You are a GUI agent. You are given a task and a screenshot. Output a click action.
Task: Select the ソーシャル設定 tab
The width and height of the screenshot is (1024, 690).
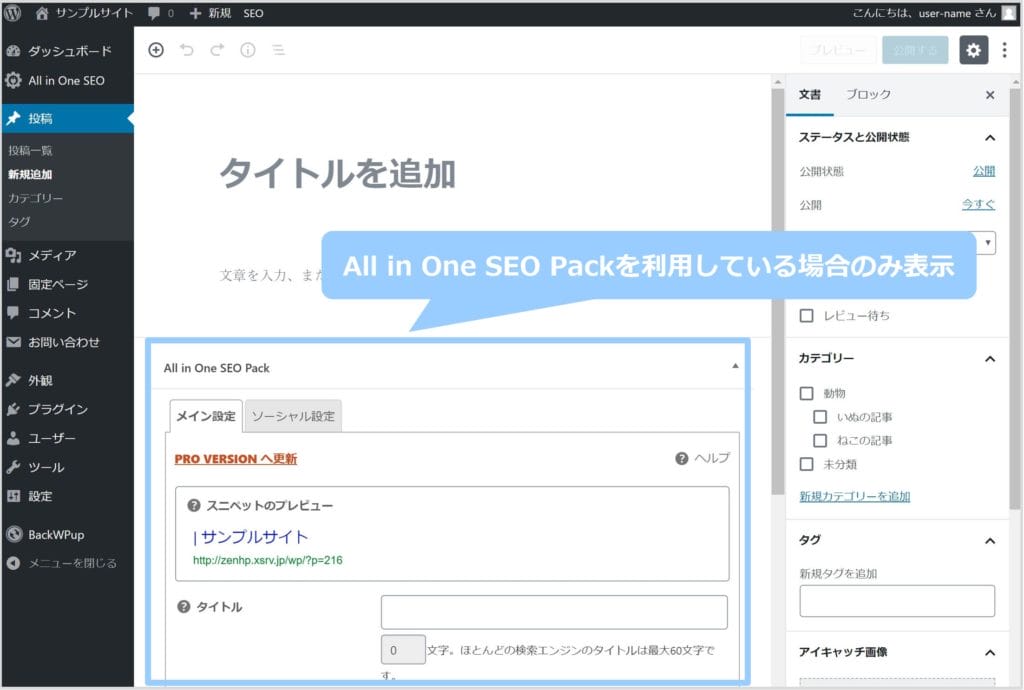293,416
